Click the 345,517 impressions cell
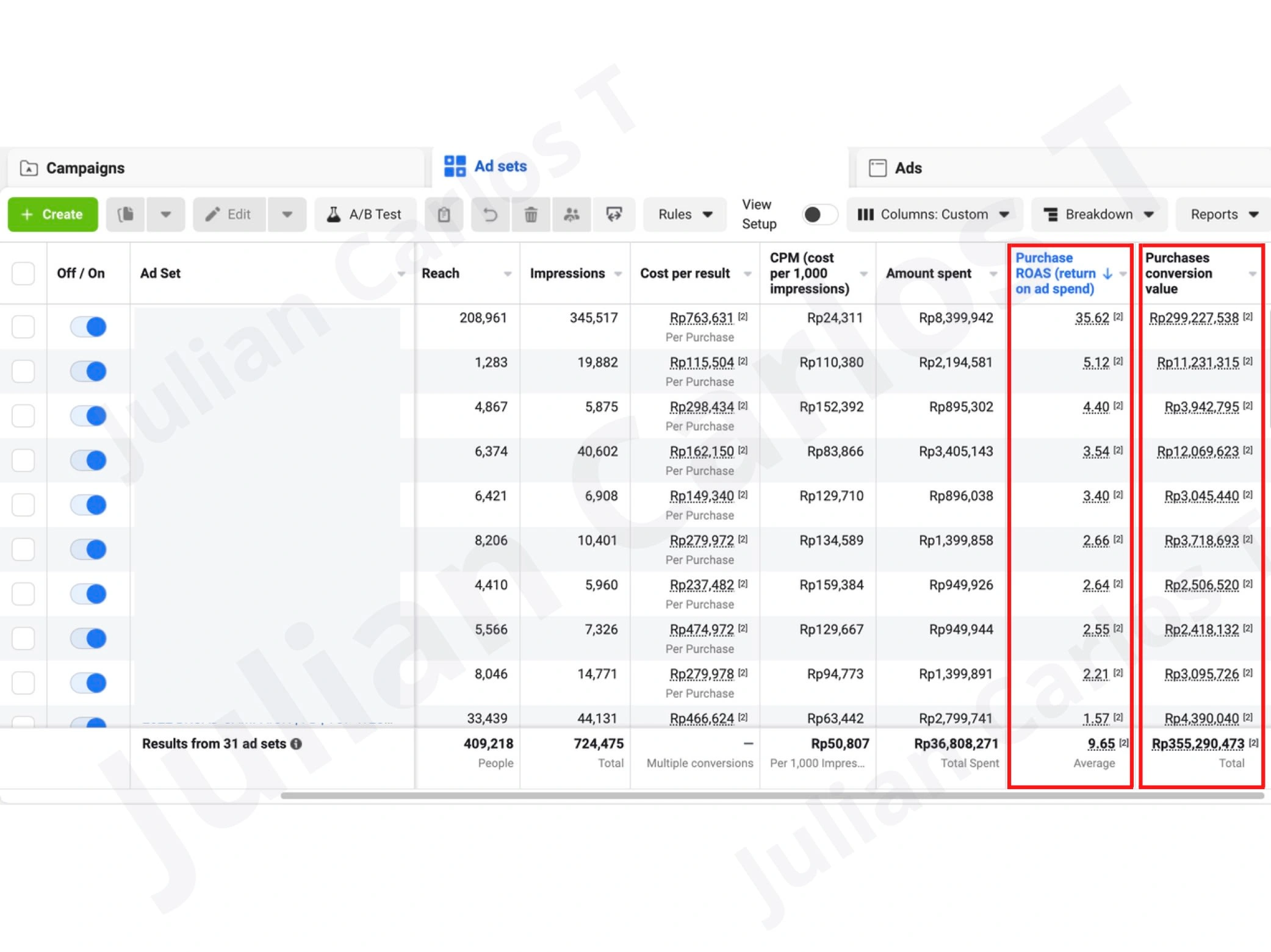 coord(594,318)
